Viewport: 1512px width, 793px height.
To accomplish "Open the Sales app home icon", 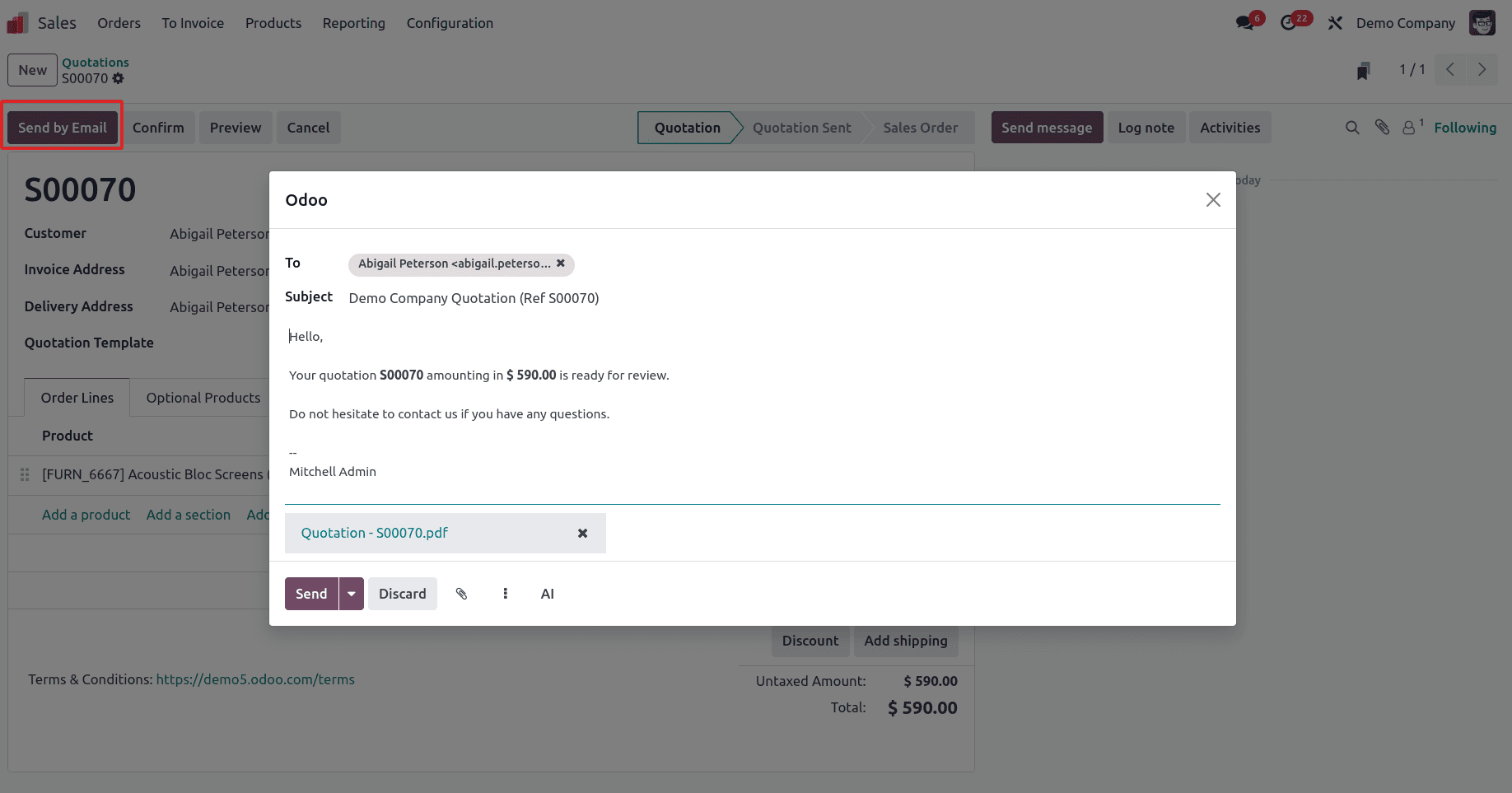I will [x=17, y=23].
